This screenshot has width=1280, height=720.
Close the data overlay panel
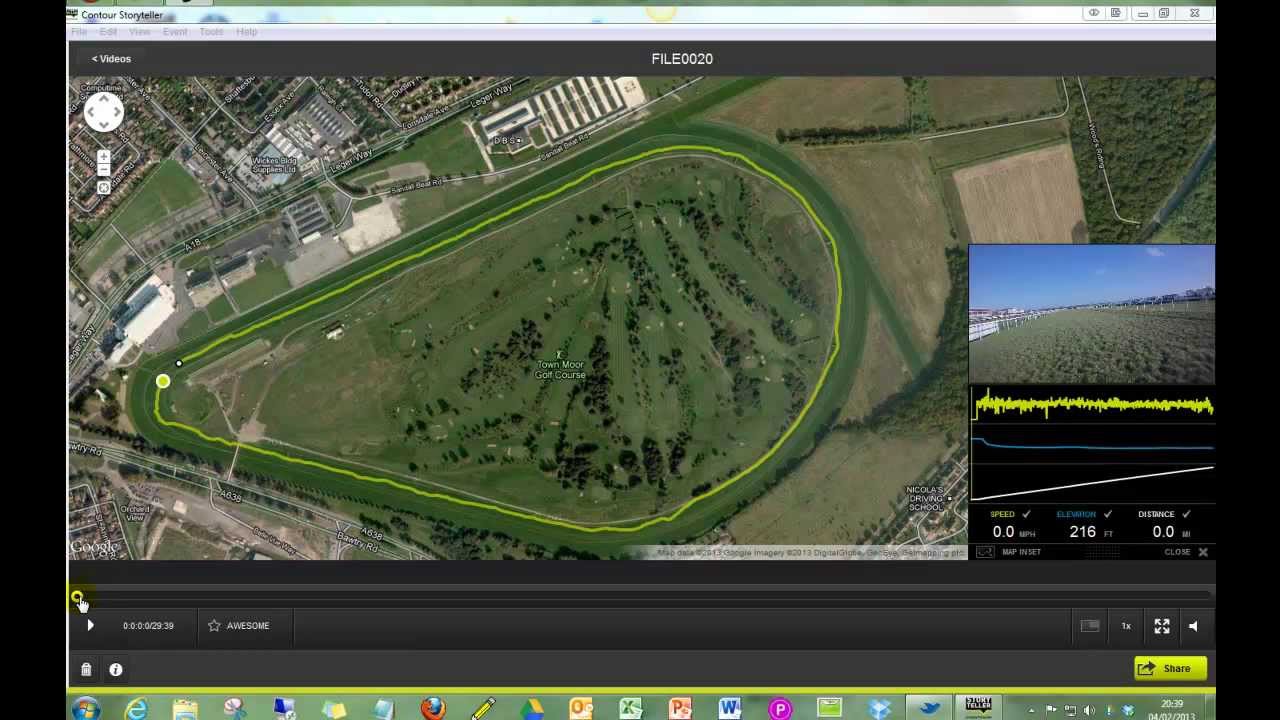click(1186, 552)
